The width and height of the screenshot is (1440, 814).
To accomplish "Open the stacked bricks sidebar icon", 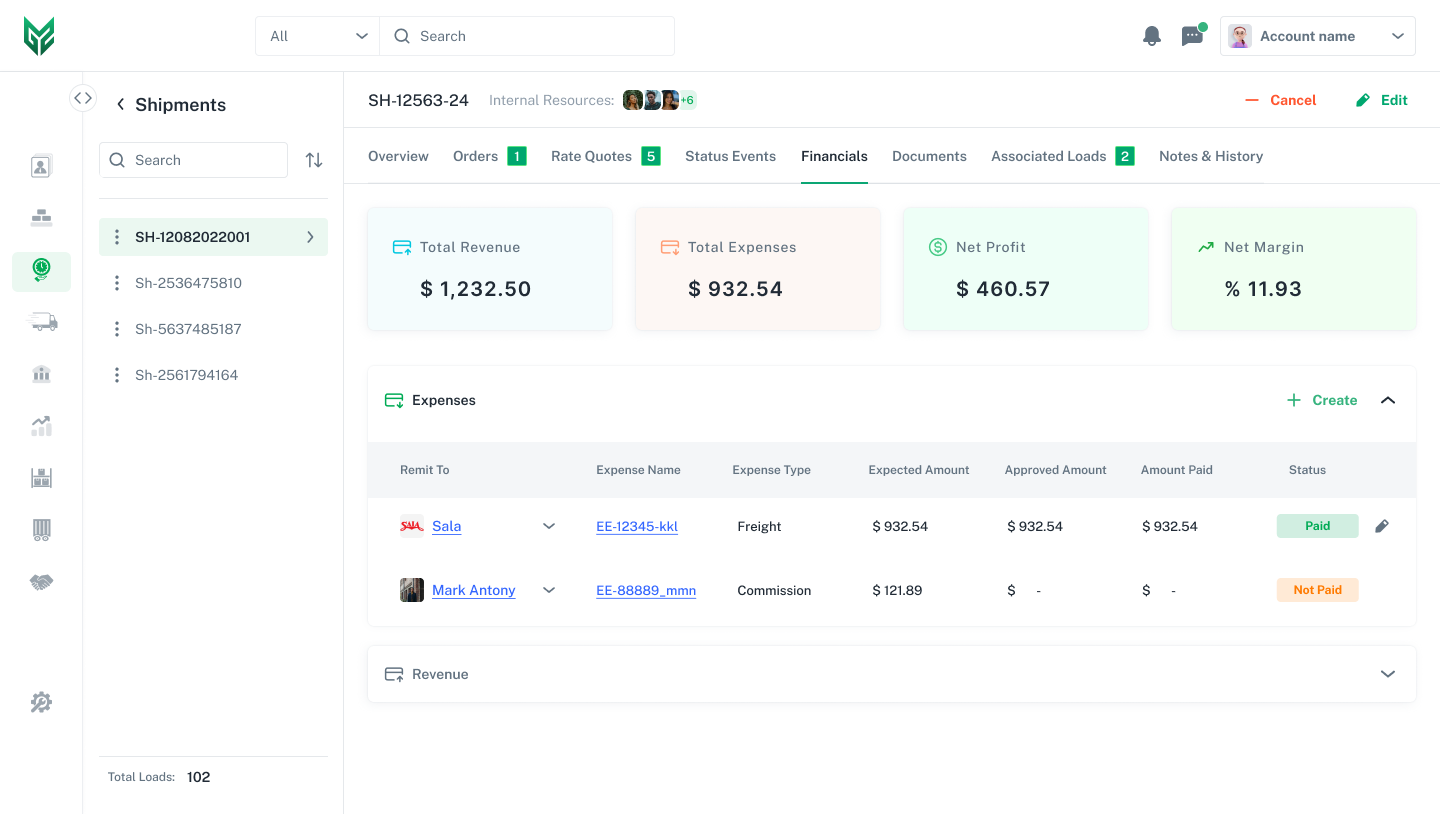I will 41,218.
